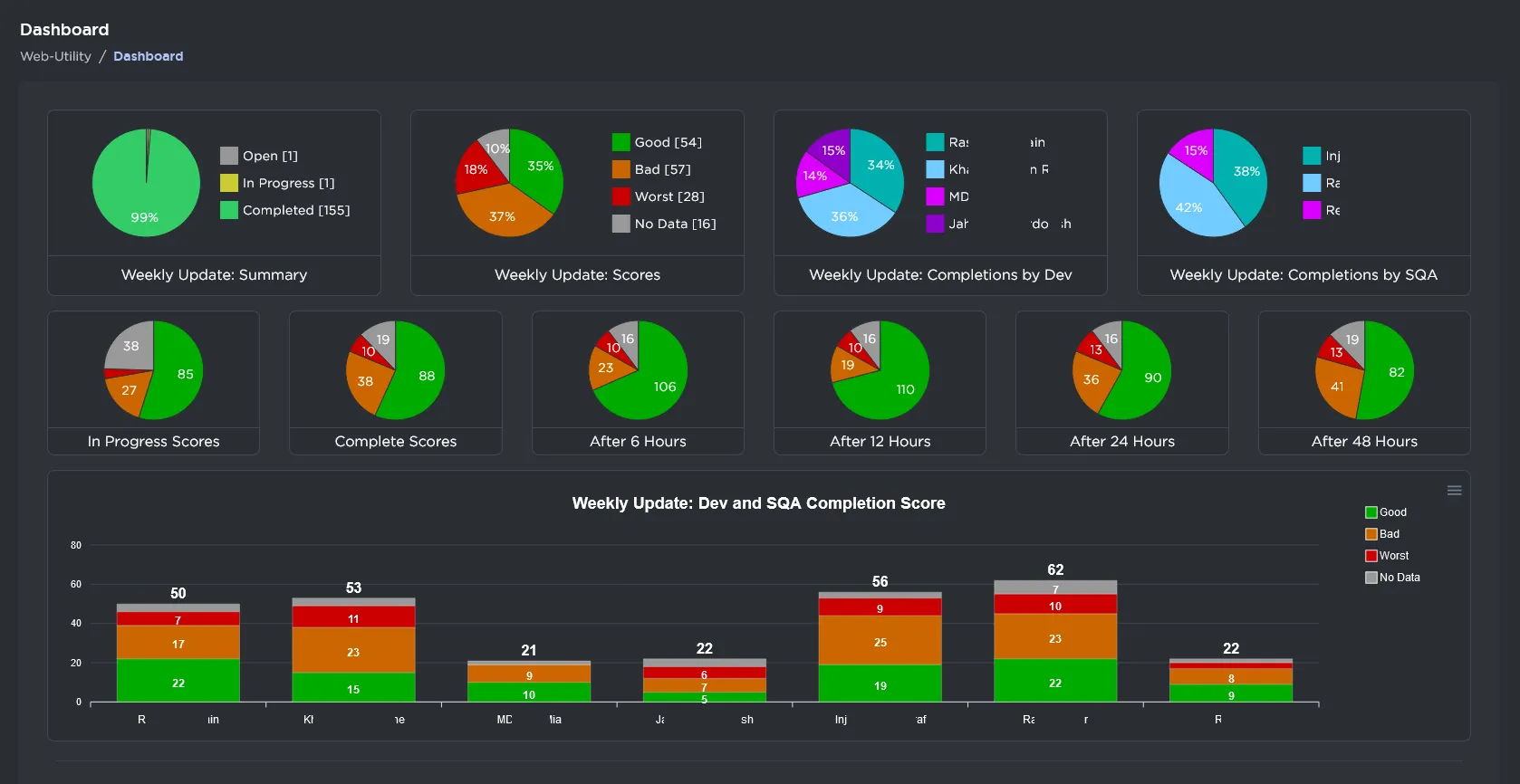Click the Dashboard breadcrumb link

click(148, 56)
